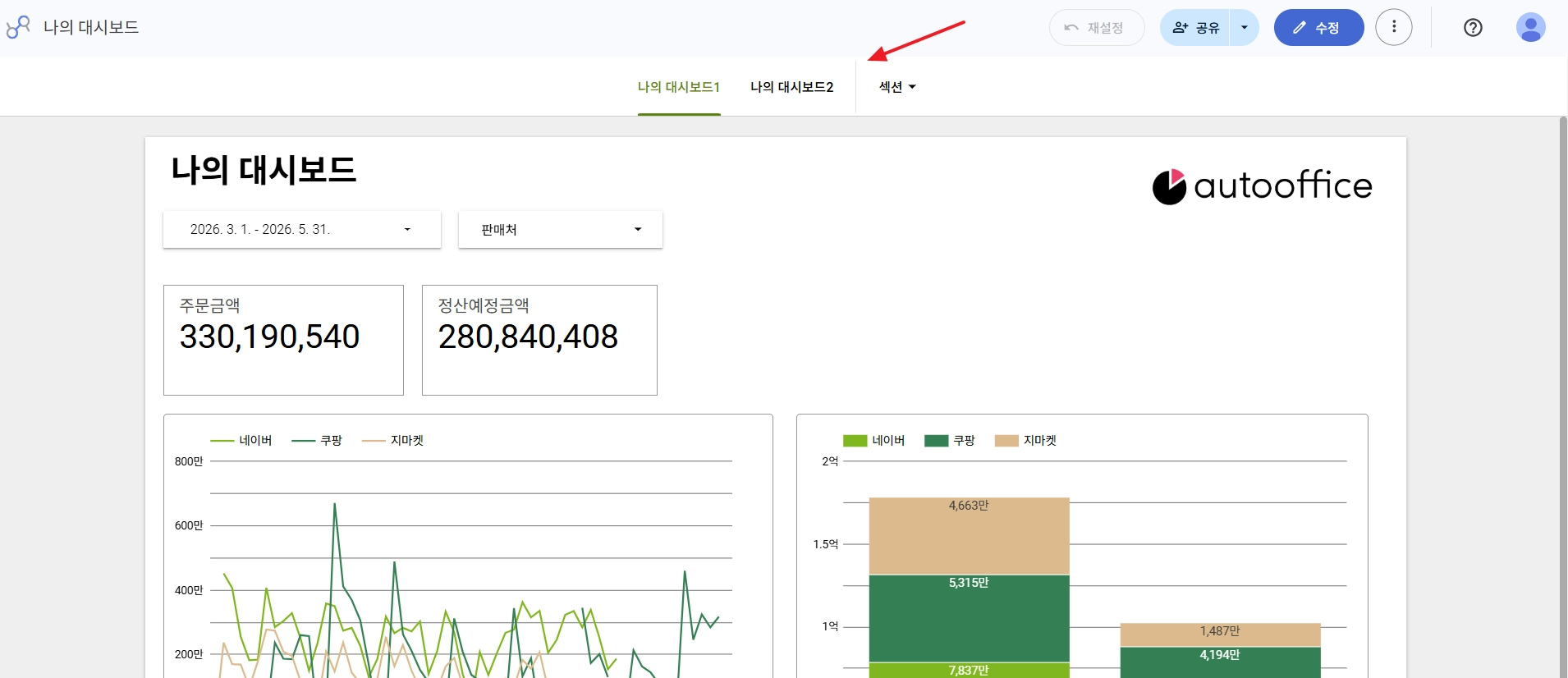This screenshot has height=678, width=1568.
Task: Click the autooffice logo image
Action: click(1262, 186)
